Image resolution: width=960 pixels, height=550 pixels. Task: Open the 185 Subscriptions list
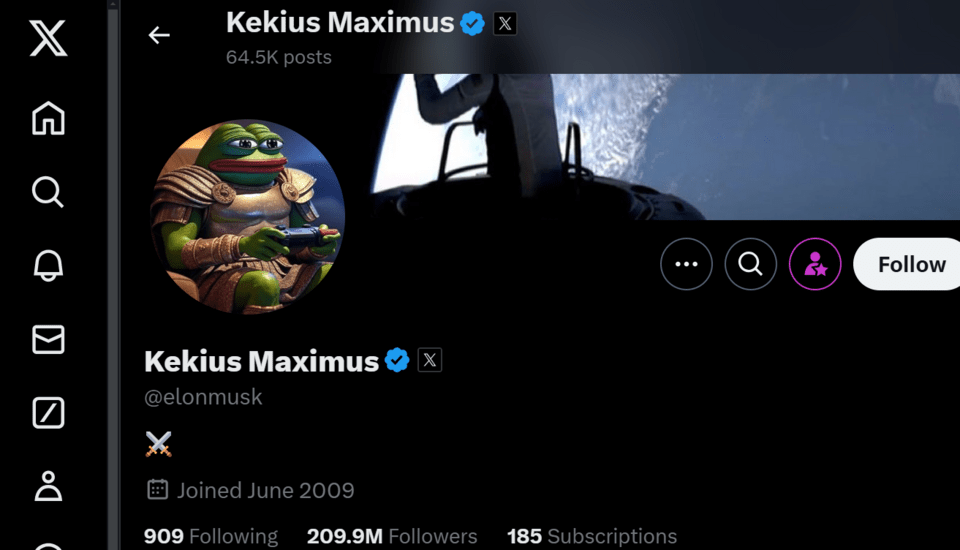(592, 536)
